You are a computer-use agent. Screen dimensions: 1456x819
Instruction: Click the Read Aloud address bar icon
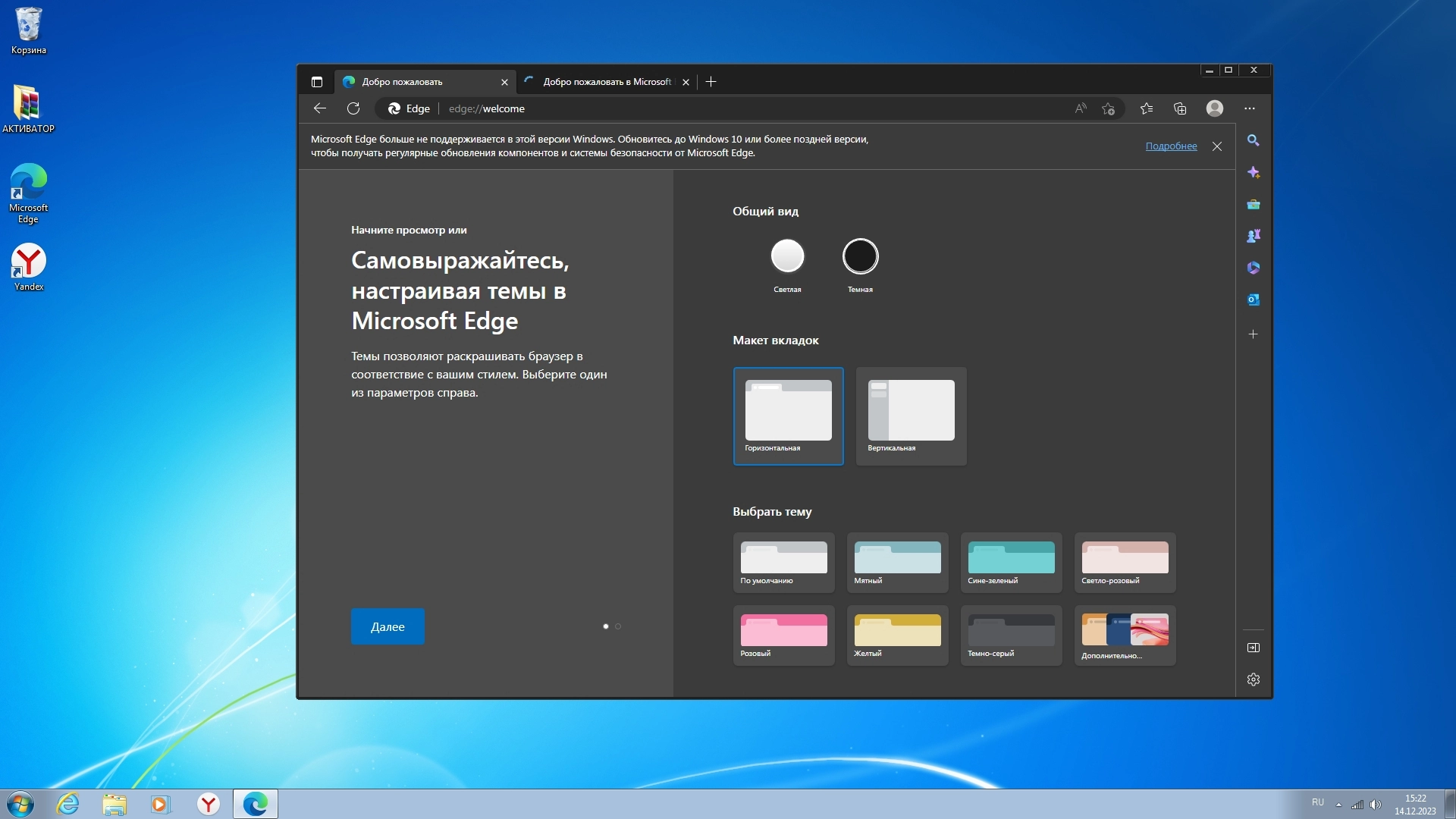click(x=1081, y=108)
